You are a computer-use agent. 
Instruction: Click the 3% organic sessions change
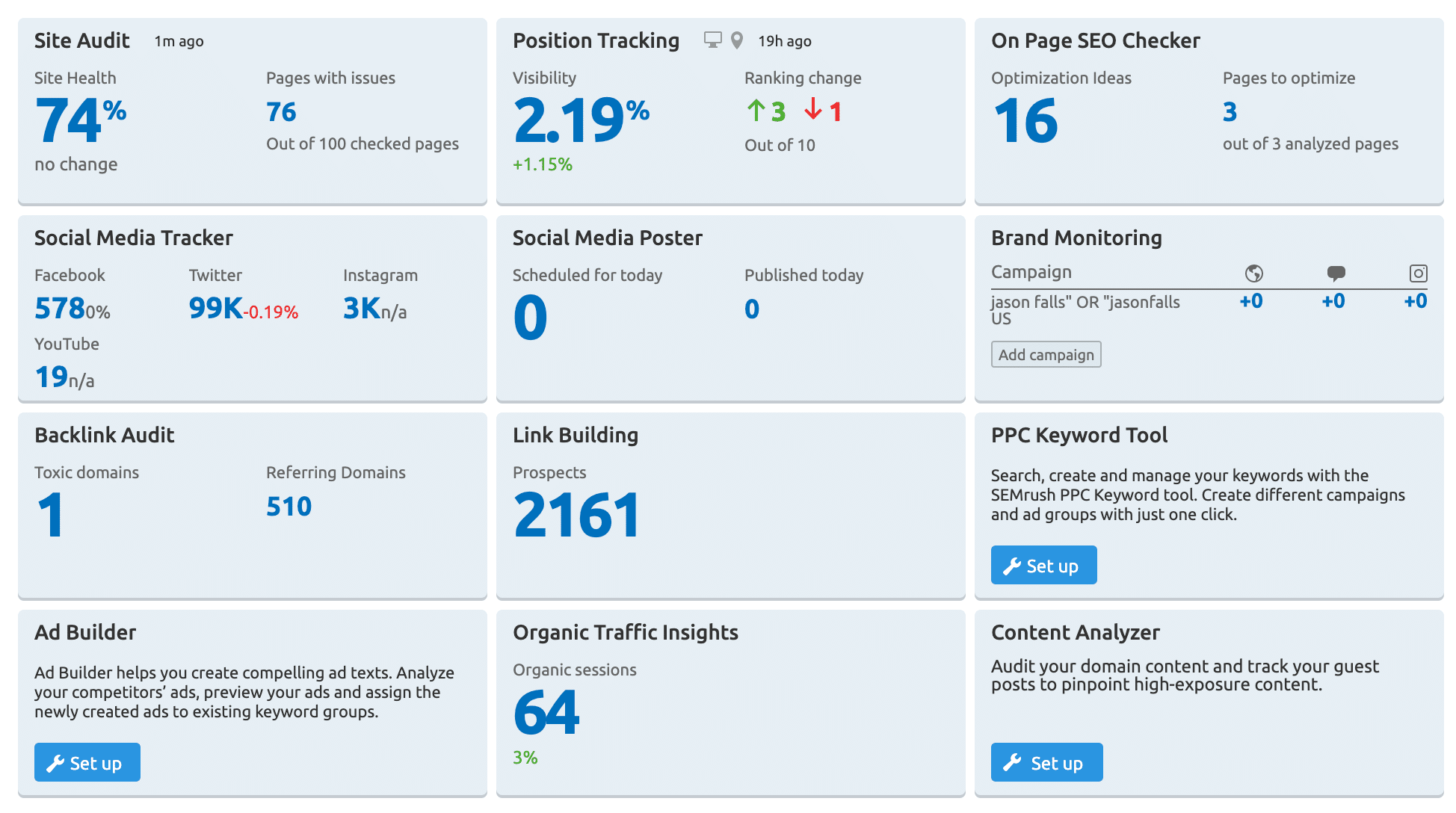[x=525, y=758]
